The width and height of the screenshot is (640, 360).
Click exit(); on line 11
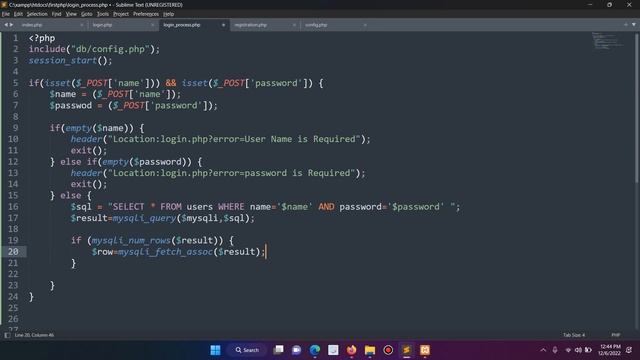[x=89, y=151]
